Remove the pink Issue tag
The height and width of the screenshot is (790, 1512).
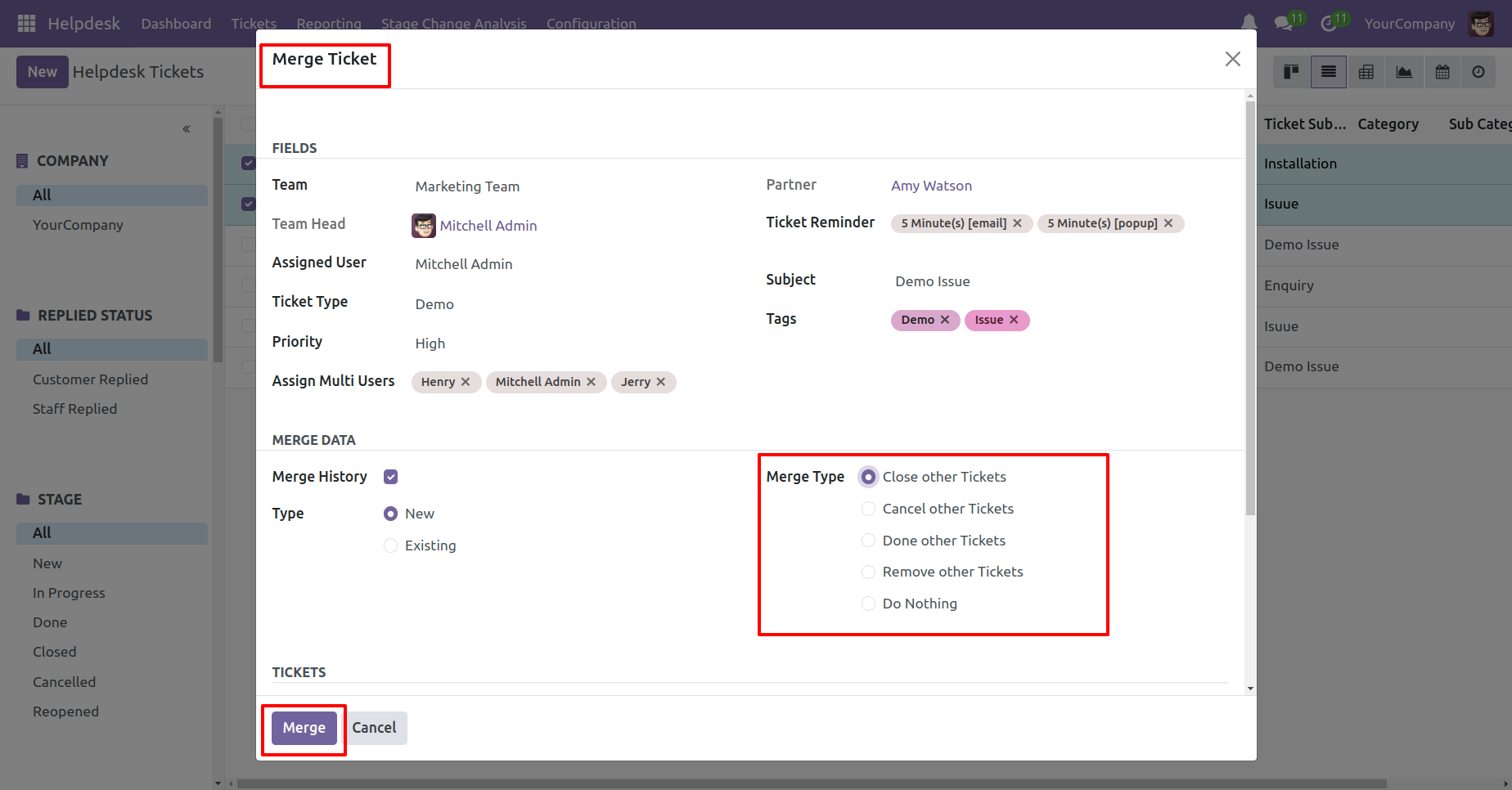click(x=1014, y=320)
